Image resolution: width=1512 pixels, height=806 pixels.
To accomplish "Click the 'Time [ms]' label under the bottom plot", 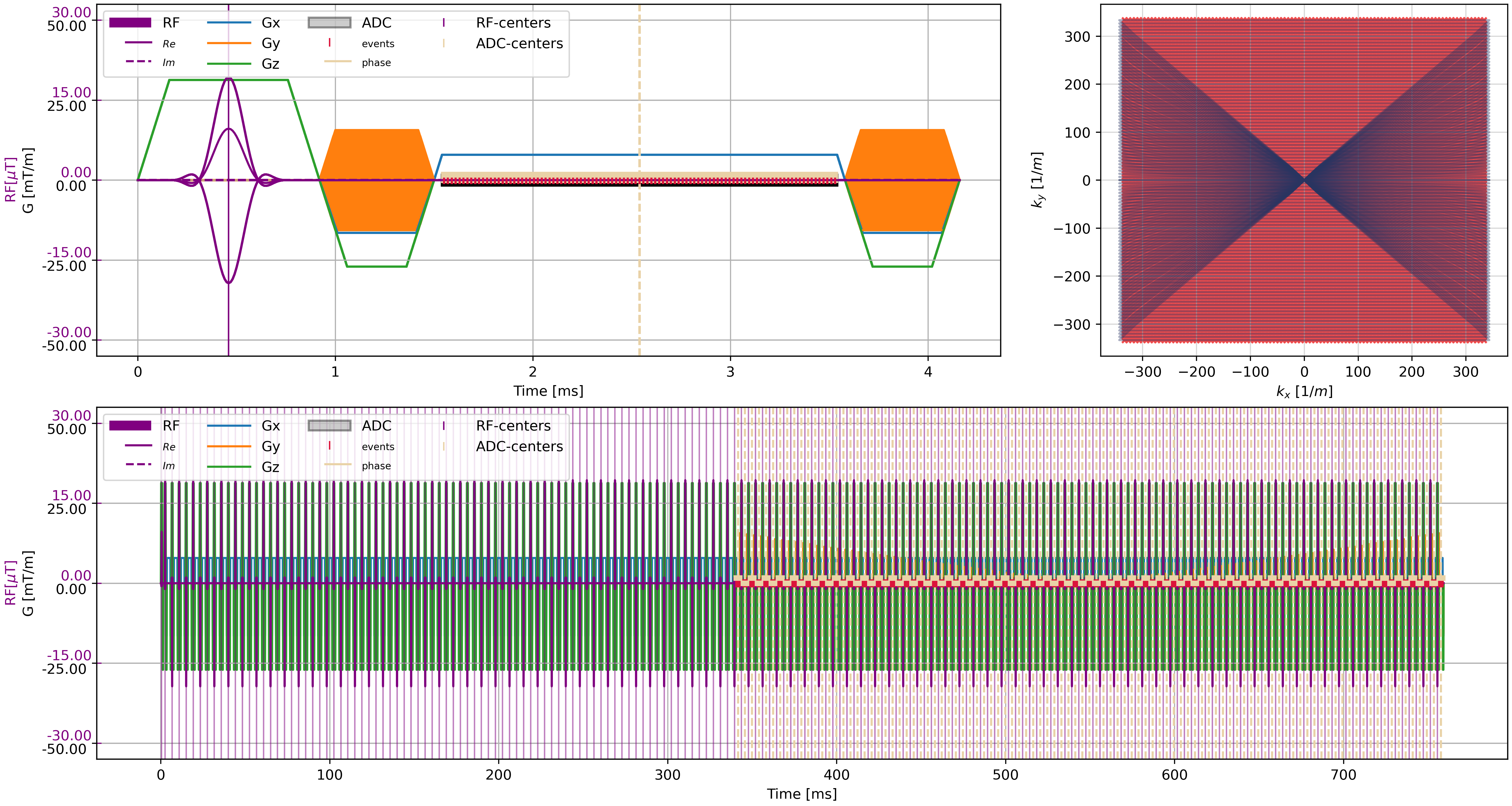I will 802,794.
